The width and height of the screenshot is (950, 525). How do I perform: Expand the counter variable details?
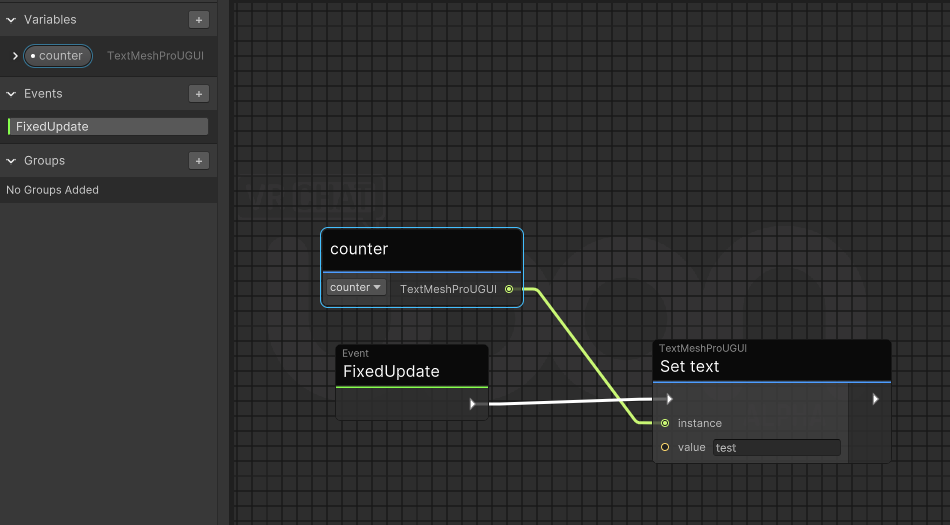(15, 56)
